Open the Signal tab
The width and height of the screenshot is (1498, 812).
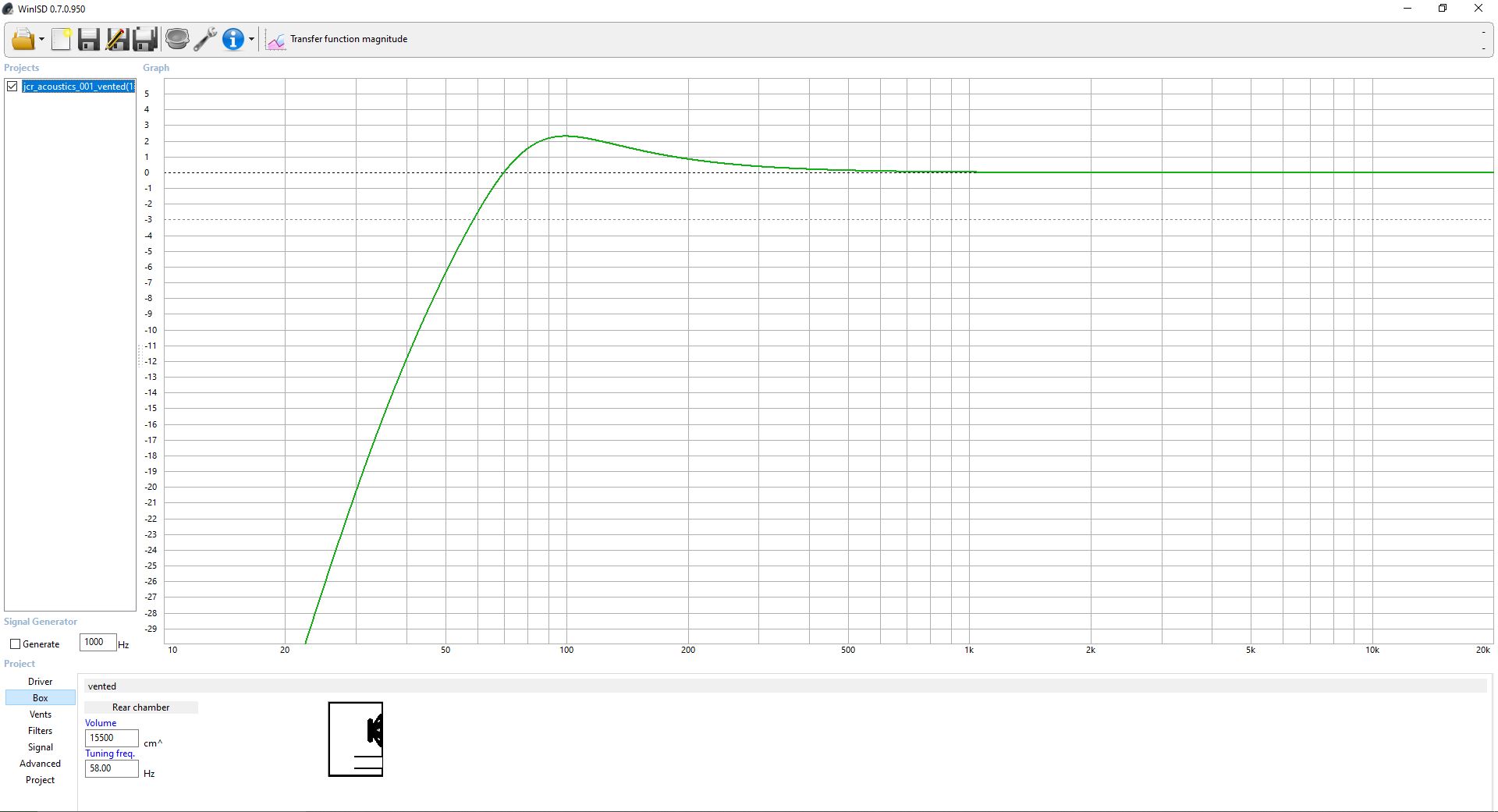(41, 747)
